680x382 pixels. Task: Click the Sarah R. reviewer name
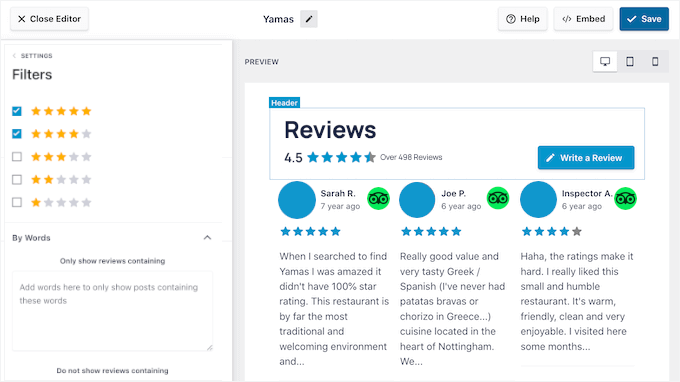pos(338,193)
